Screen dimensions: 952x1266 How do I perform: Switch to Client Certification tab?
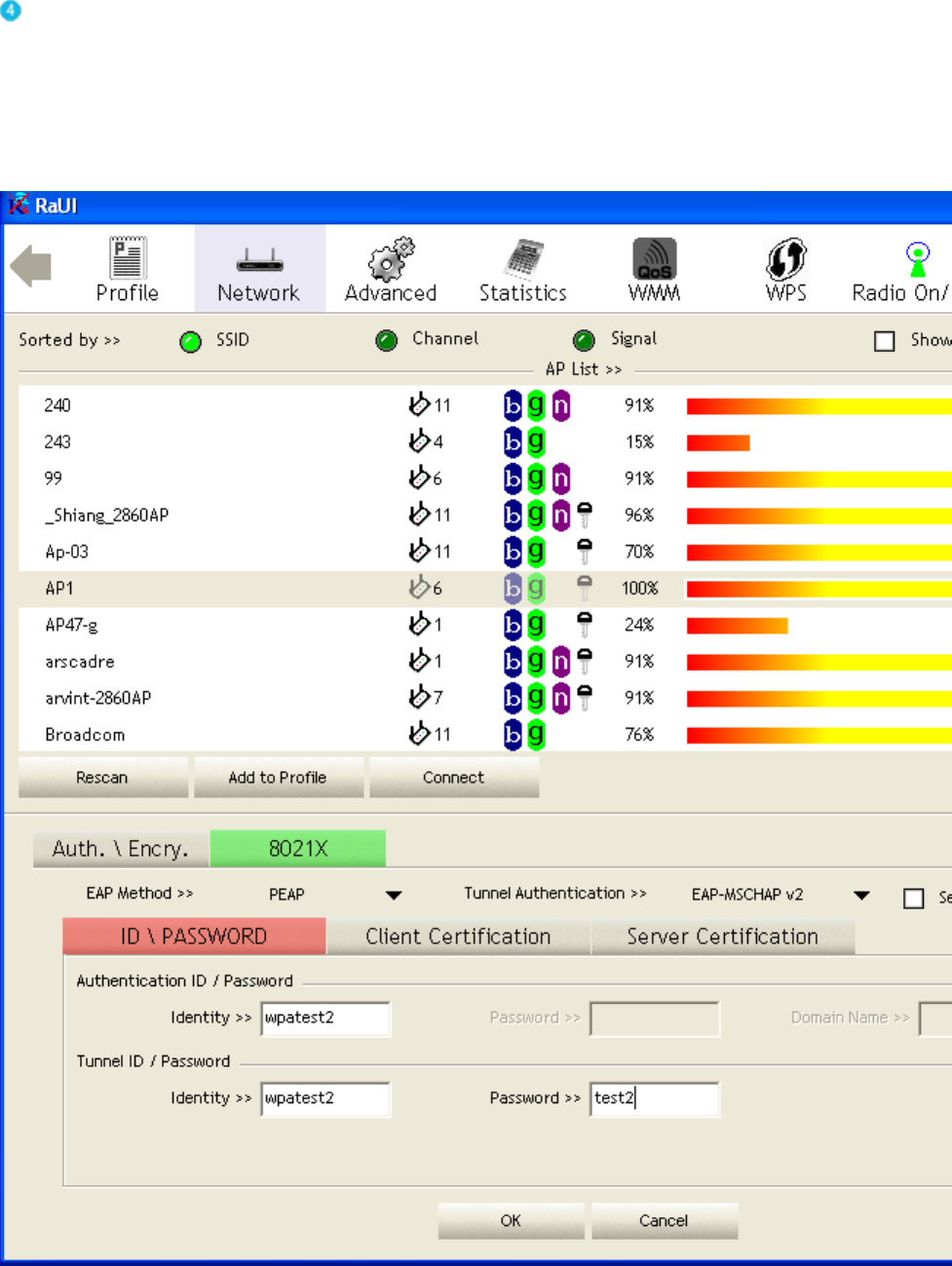click(x=458, y=937)
